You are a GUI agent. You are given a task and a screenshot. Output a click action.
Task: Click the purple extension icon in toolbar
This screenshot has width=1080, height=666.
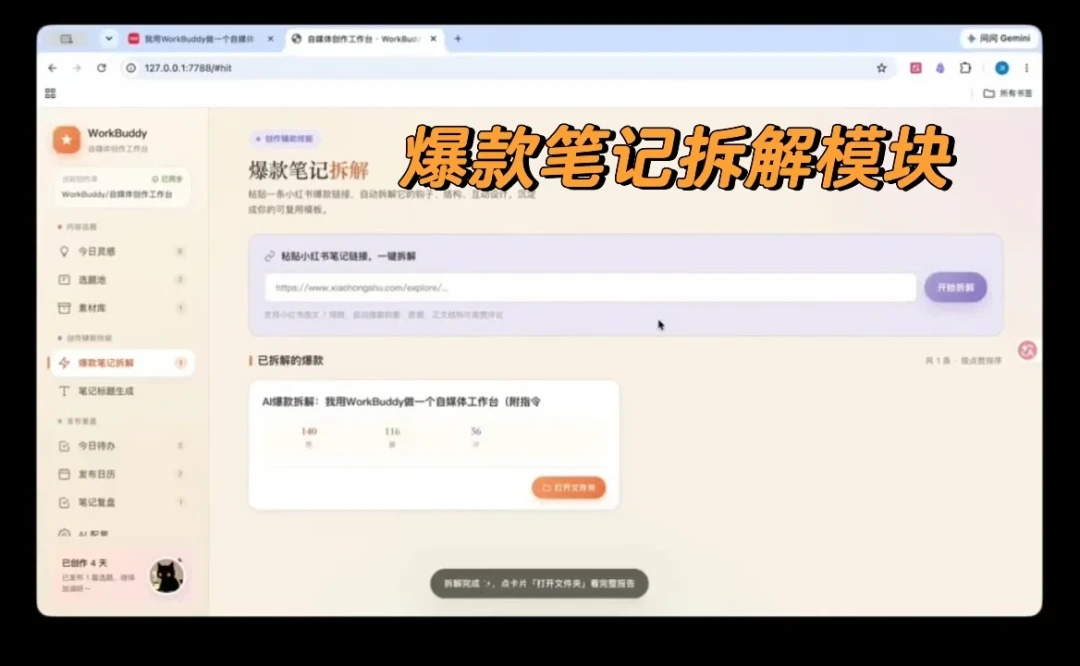click(940, 67)
